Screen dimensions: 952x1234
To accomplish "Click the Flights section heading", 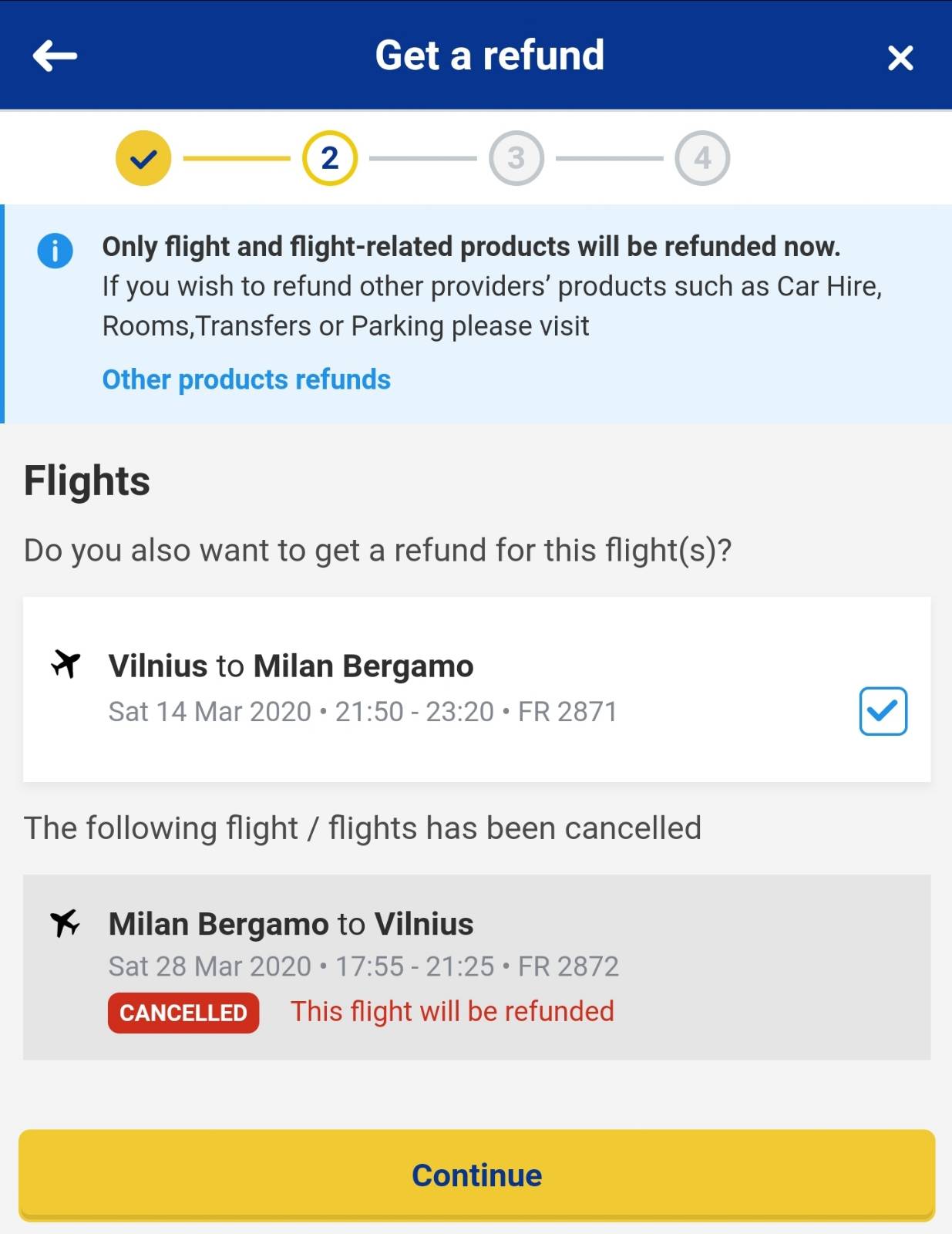I will coord(87,481).
